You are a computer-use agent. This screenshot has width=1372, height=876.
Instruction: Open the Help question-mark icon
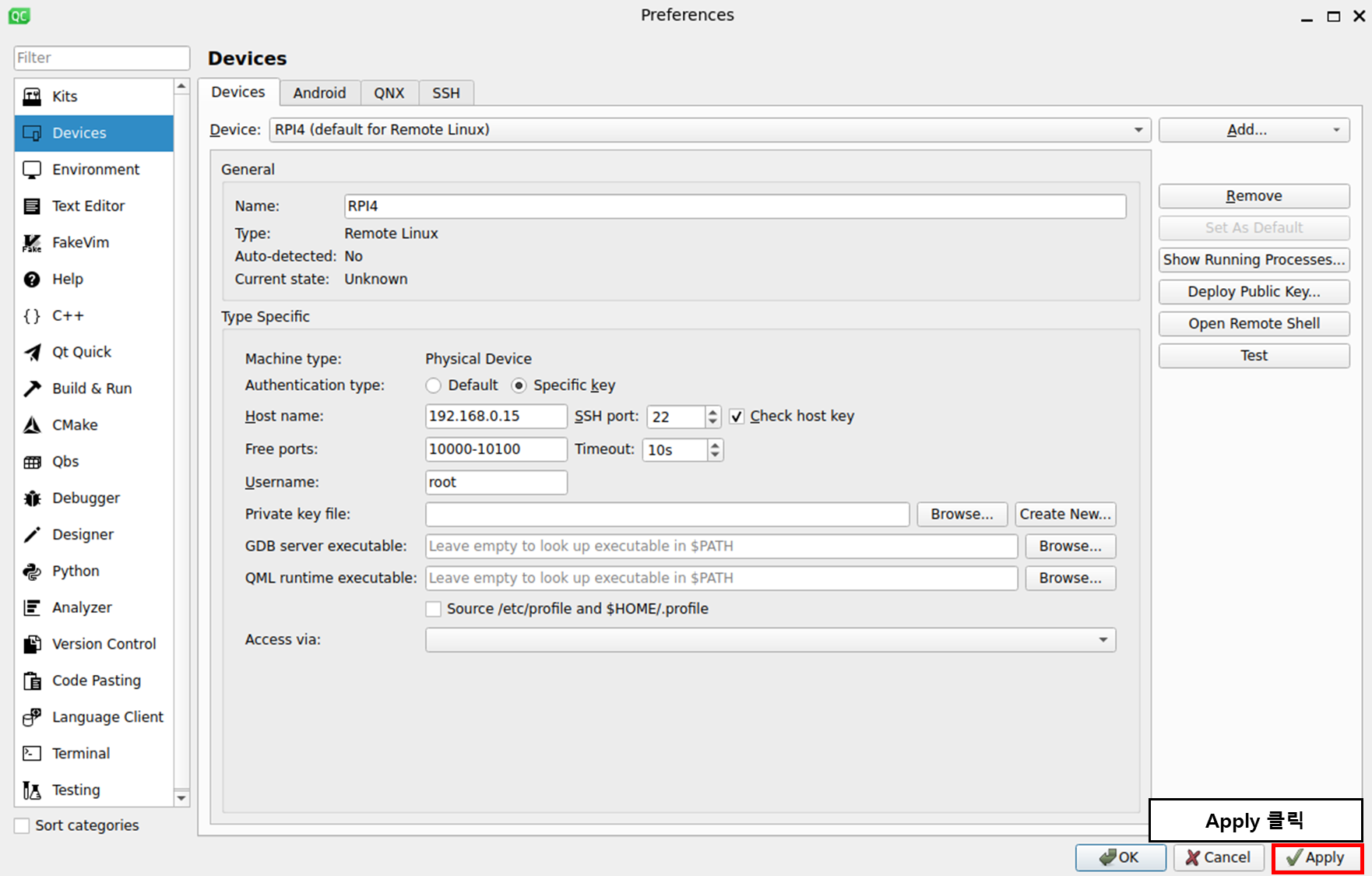(x=32, y=280)
